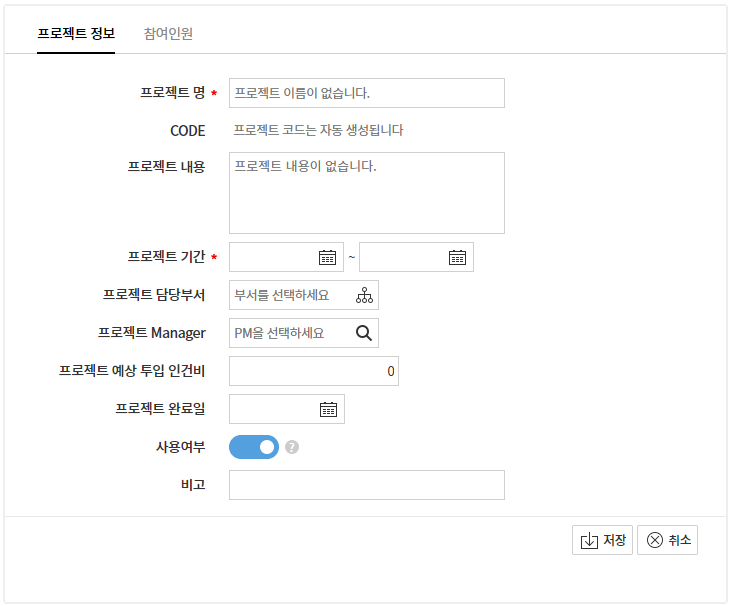
Task: Click the help question mark icon next to 사용여부
Action: coord(292,447)
